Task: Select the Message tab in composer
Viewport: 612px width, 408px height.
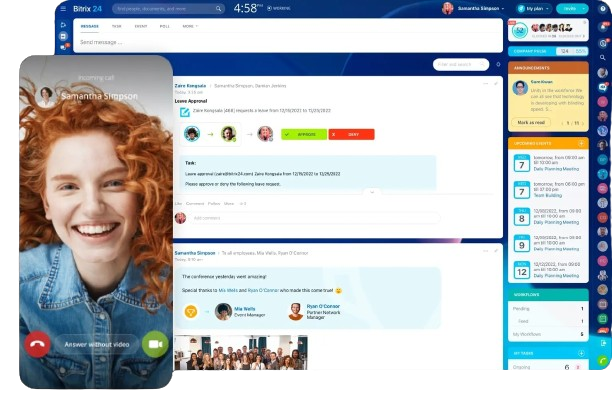Action: click(90, 26)
